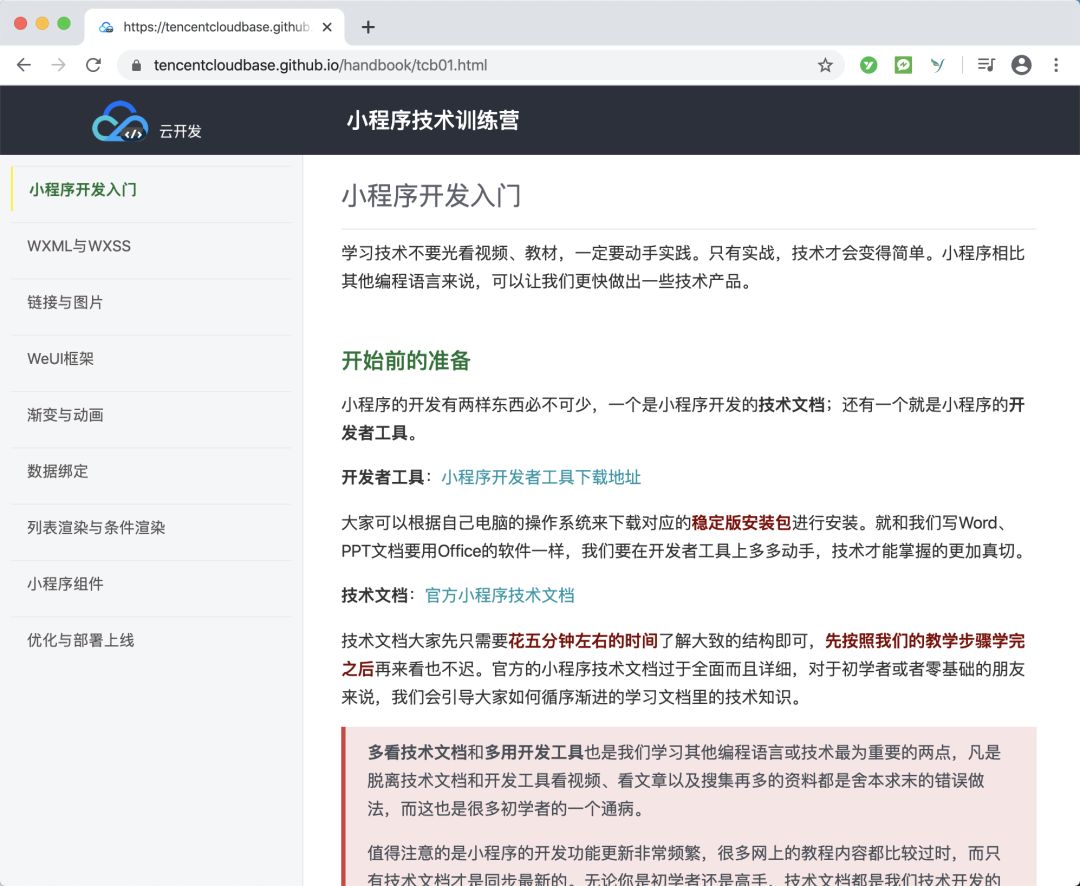Click the padlock site info icon
Viewport: 1080px width, 886px height.
click(x=137, y=65)
